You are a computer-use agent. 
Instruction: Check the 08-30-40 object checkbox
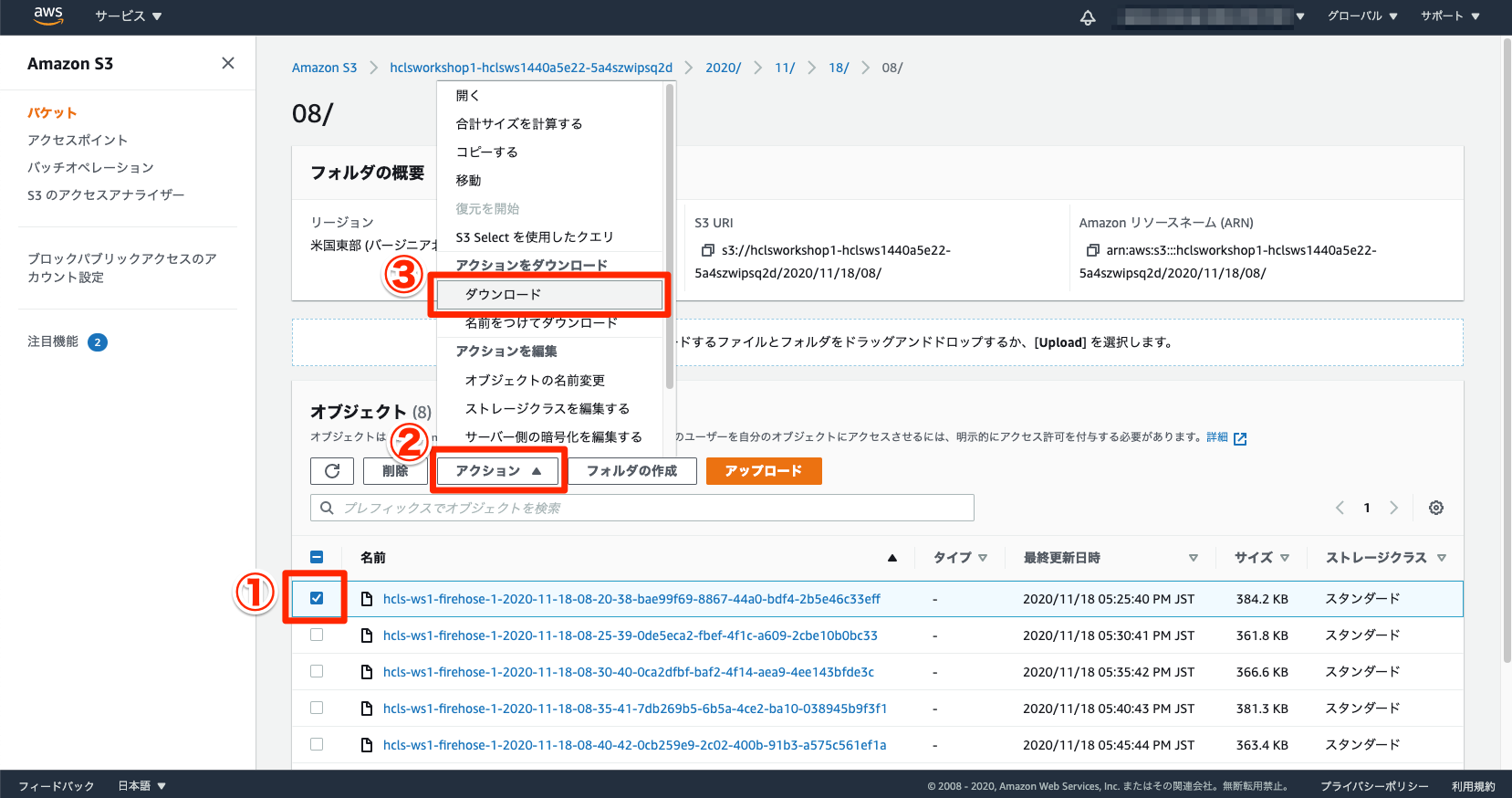click(x=317, y=671)
